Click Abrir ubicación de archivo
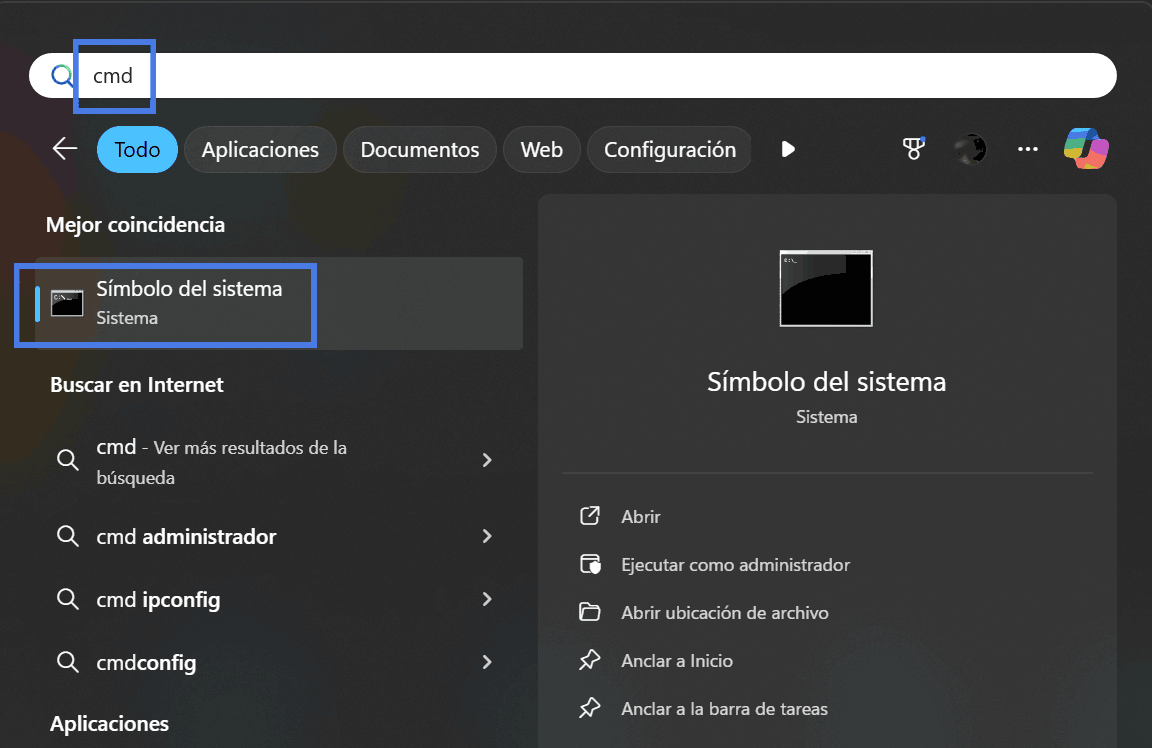Screen dimensions: 1152x748 point(724,613)
